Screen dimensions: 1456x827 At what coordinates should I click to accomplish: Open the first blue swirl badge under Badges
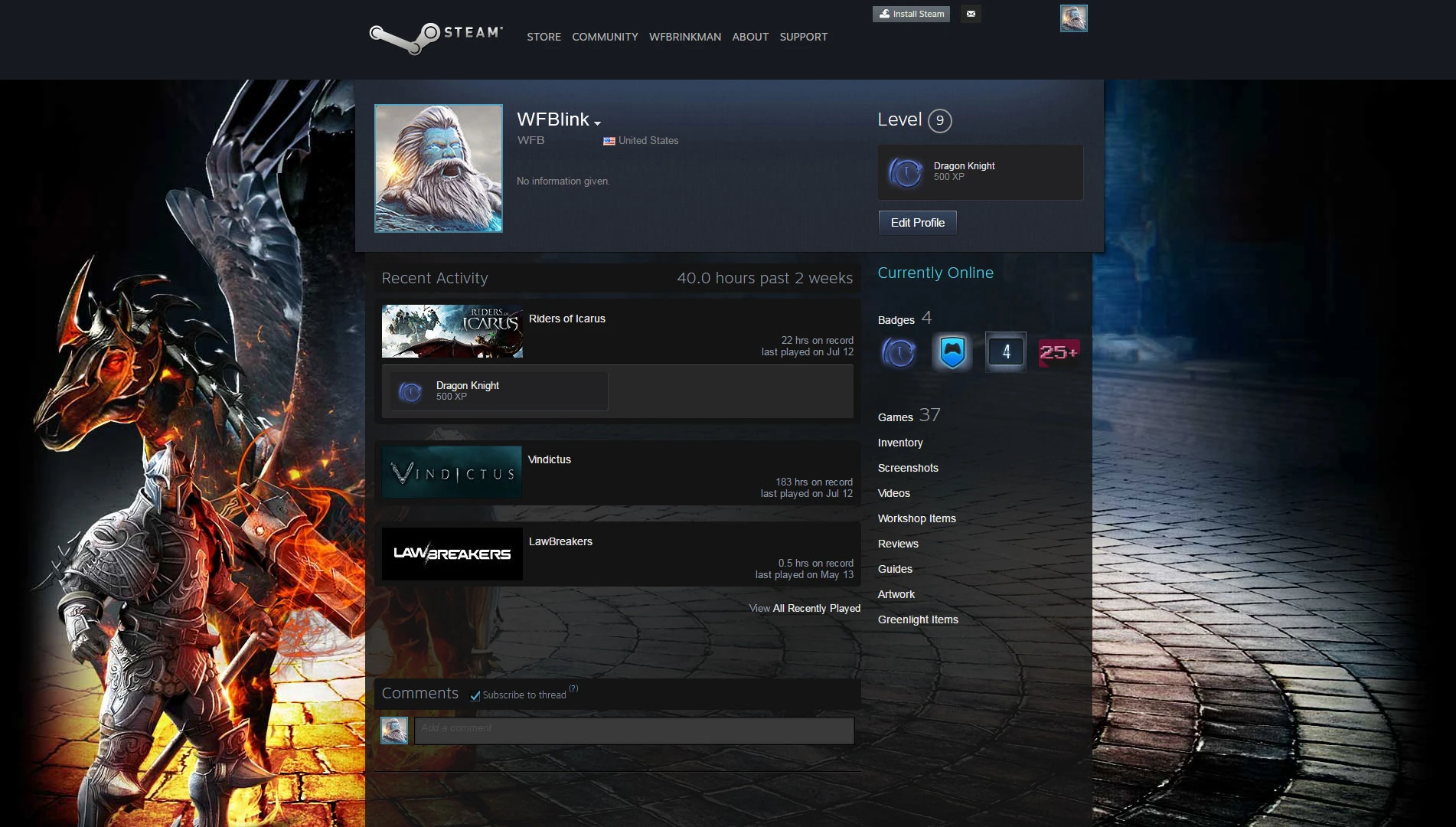[899, 352]
